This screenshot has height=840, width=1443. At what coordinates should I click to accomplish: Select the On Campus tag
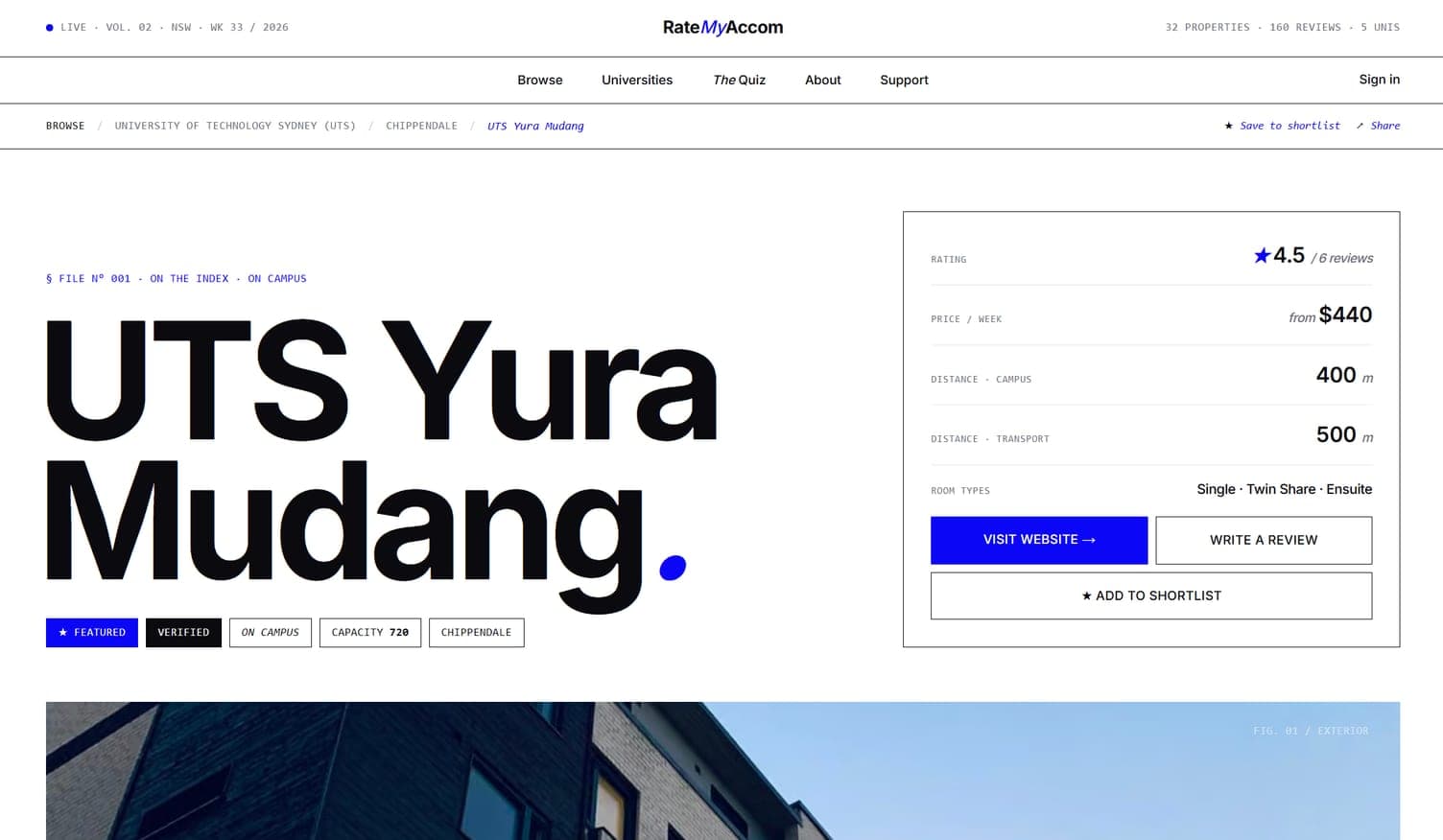click(x=271, y=633)
